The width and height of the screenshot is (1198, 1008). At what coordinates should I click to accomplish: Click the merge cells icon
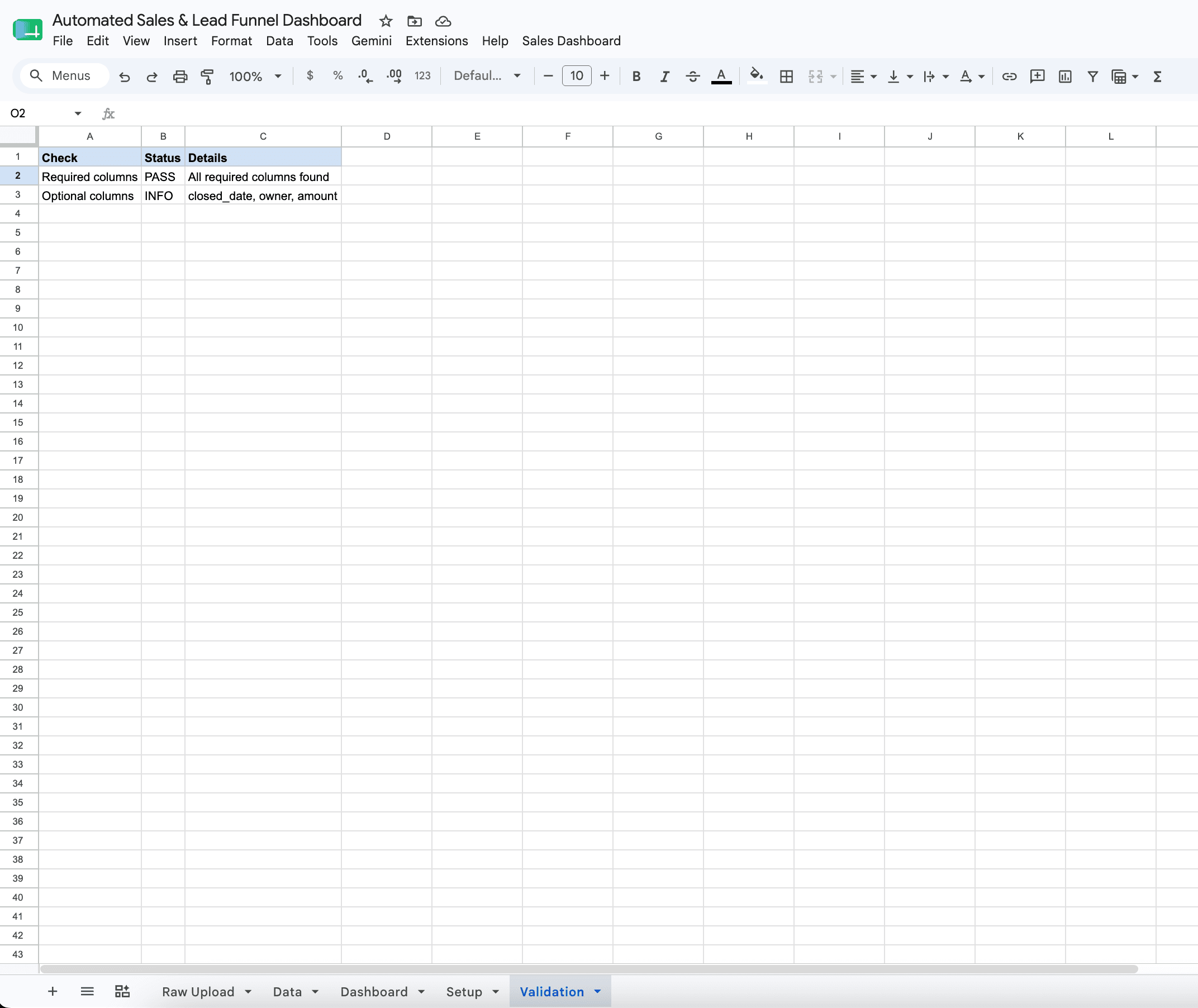815,76
